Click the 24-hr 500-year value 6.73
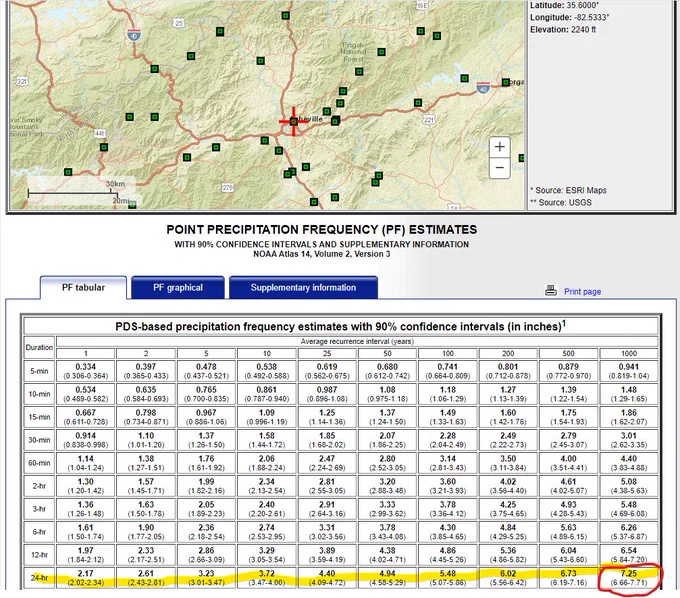The width and height of the screenshot is (680, 598). pos(569,573)
